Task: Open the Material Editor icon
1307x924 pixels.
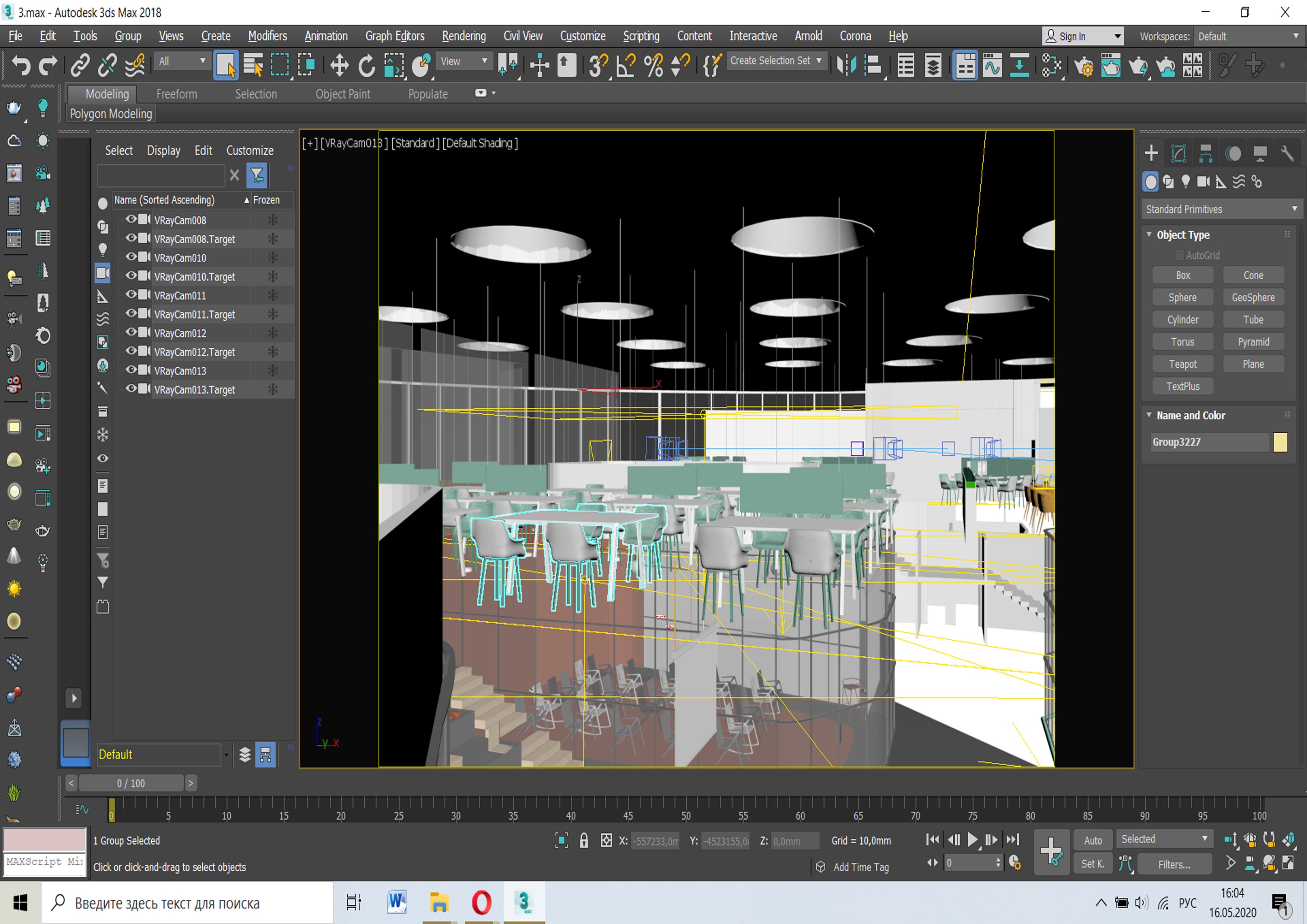Action: (x=1051, y=65)
